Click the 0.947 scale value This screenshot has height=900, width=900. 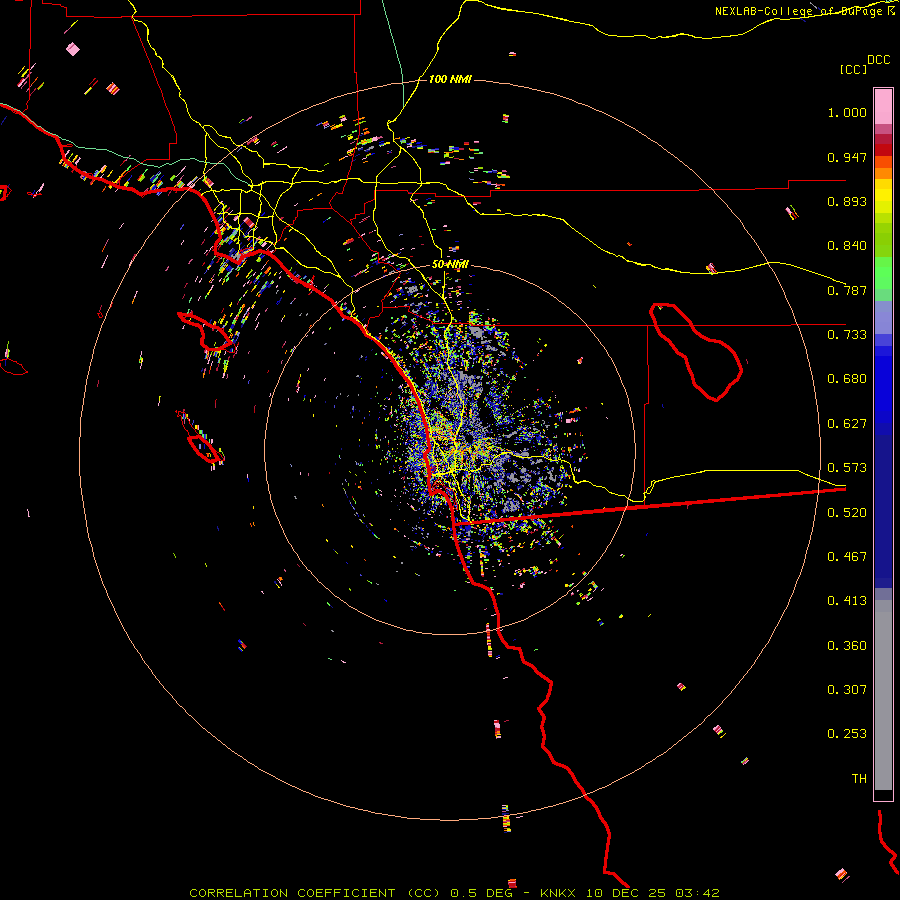point(847,157)
